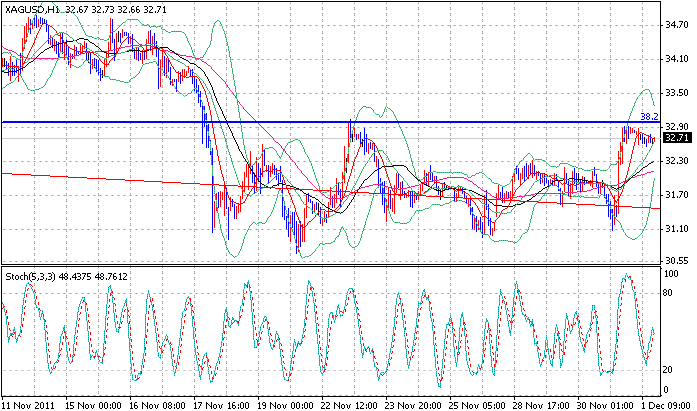Image resolution: width=697 pixels, height=411 pixels.
Task: Click the 30 Nov 01:00 time label
Action: (x=605, y=406)
